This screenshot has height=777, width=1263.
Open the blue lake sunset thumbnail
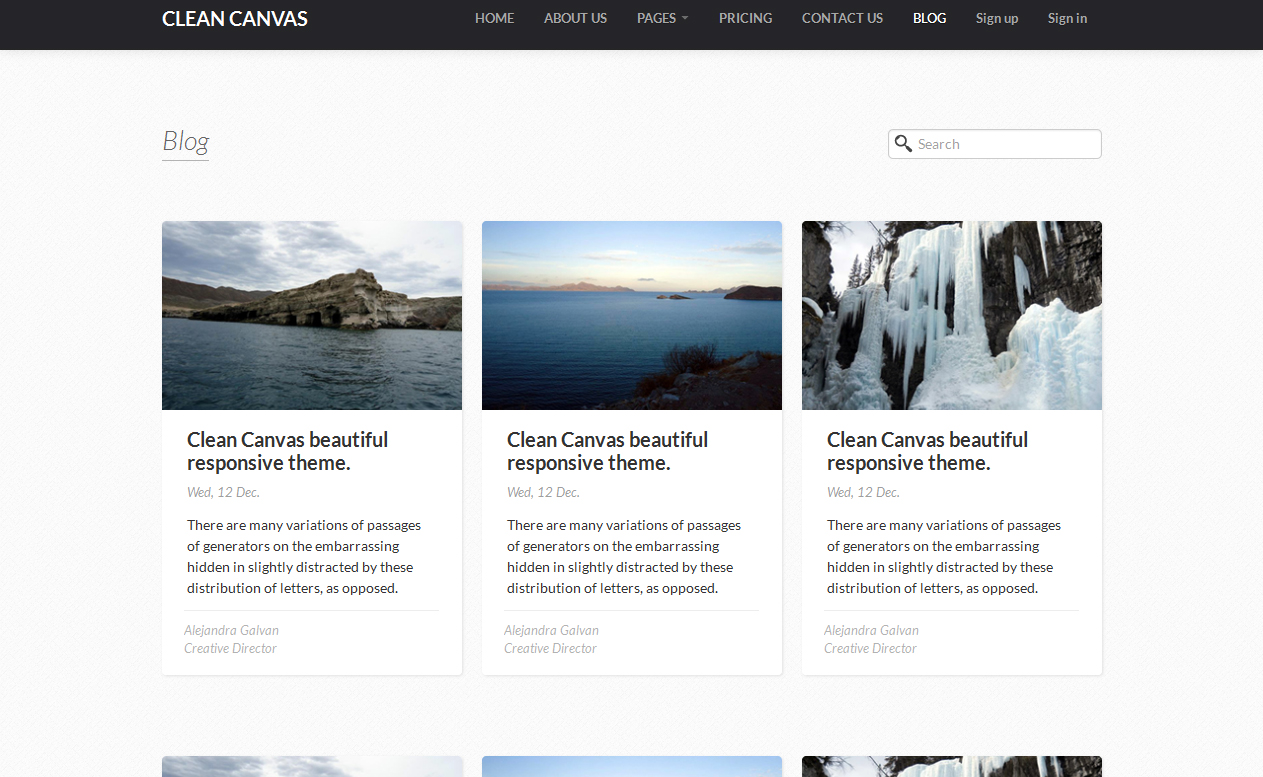pyautogui.click(x=632, y=315)
